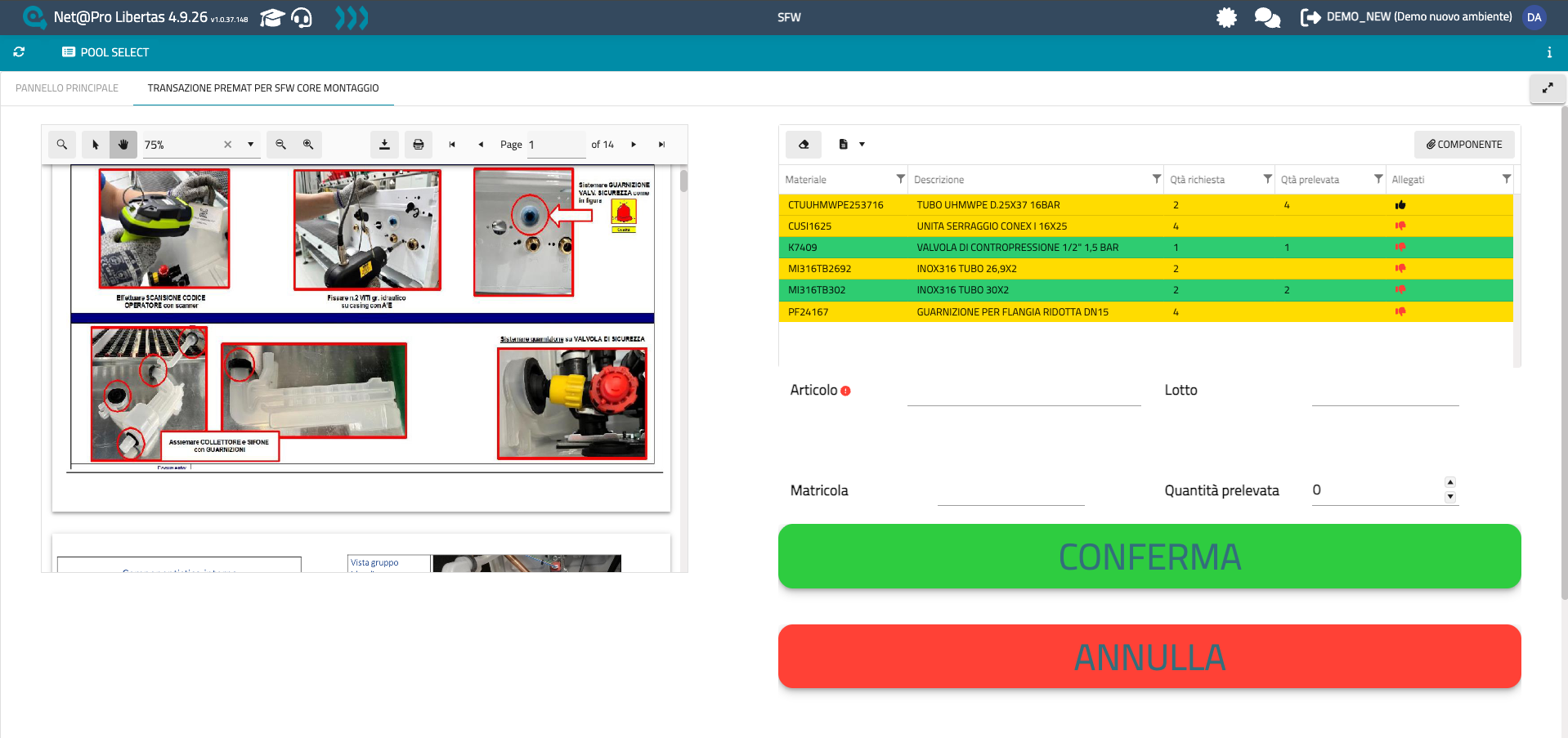Screen dimensions: 1568x738
Task: Zoom out the document
Action: point(280,145)
